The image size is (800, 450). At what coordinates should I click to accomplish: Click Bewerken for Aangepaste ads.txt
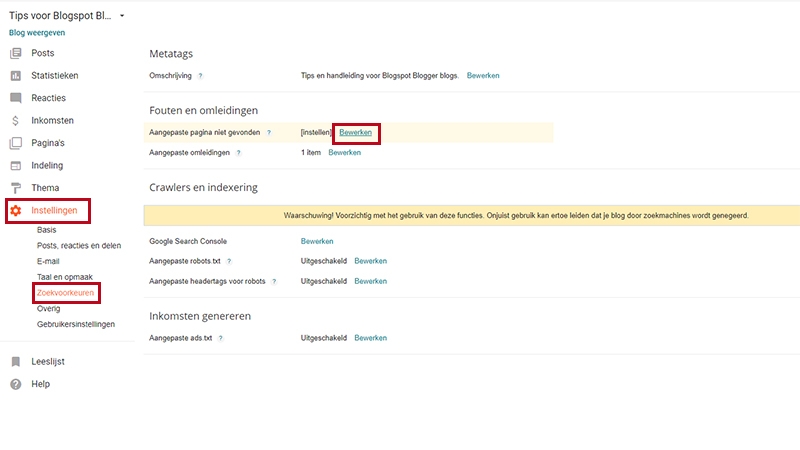click(370, 338)
